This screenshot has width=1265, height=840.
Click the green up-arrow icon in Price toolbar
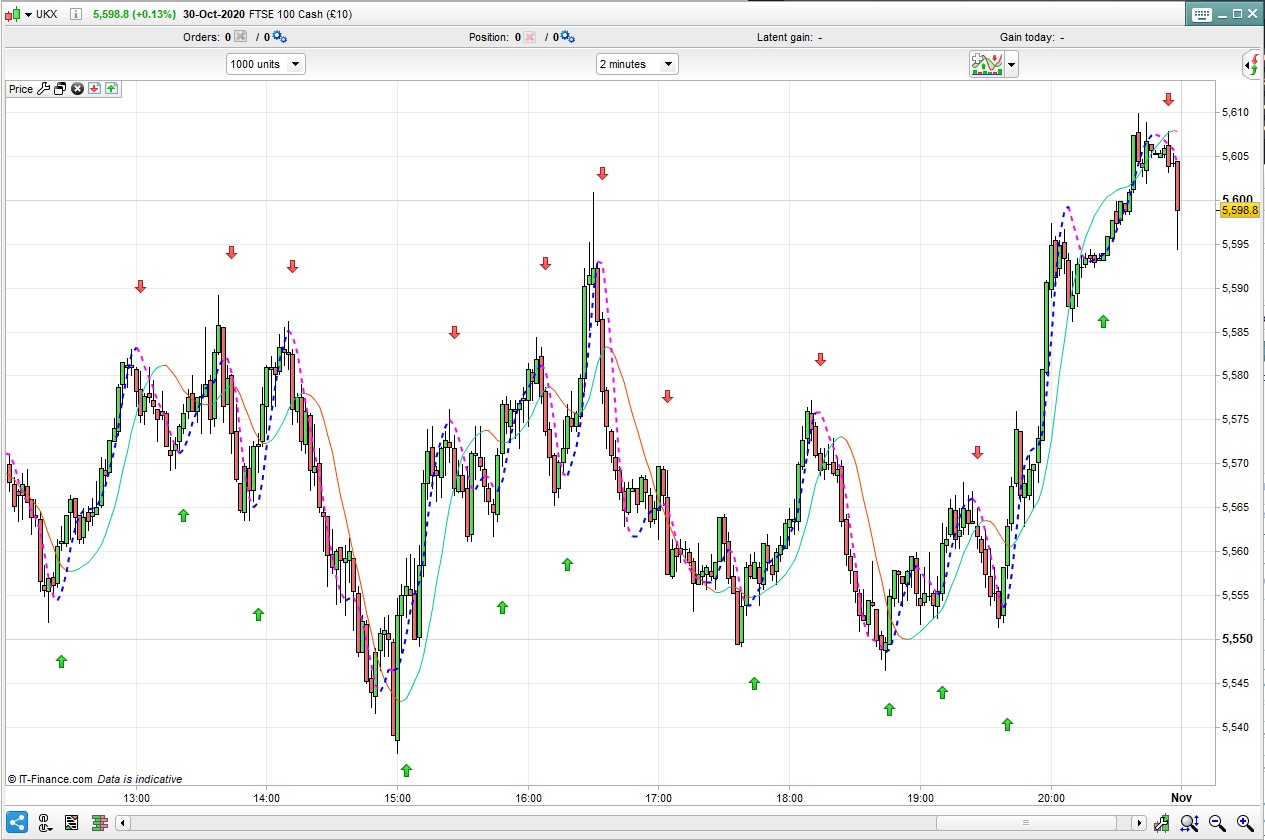click(x=111, y=89)
